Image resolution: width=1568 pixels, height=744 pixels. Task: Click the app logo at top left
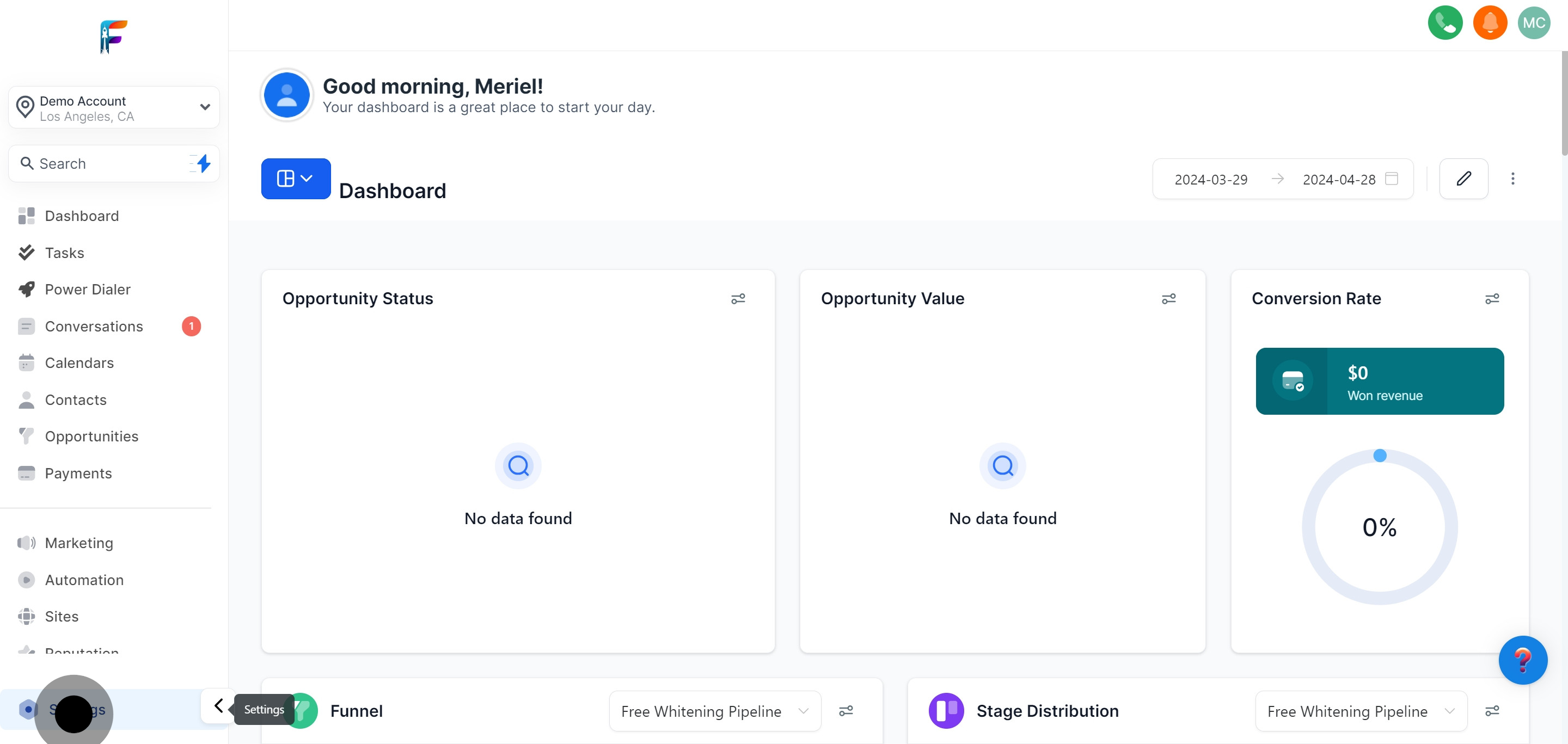point(113,37)
